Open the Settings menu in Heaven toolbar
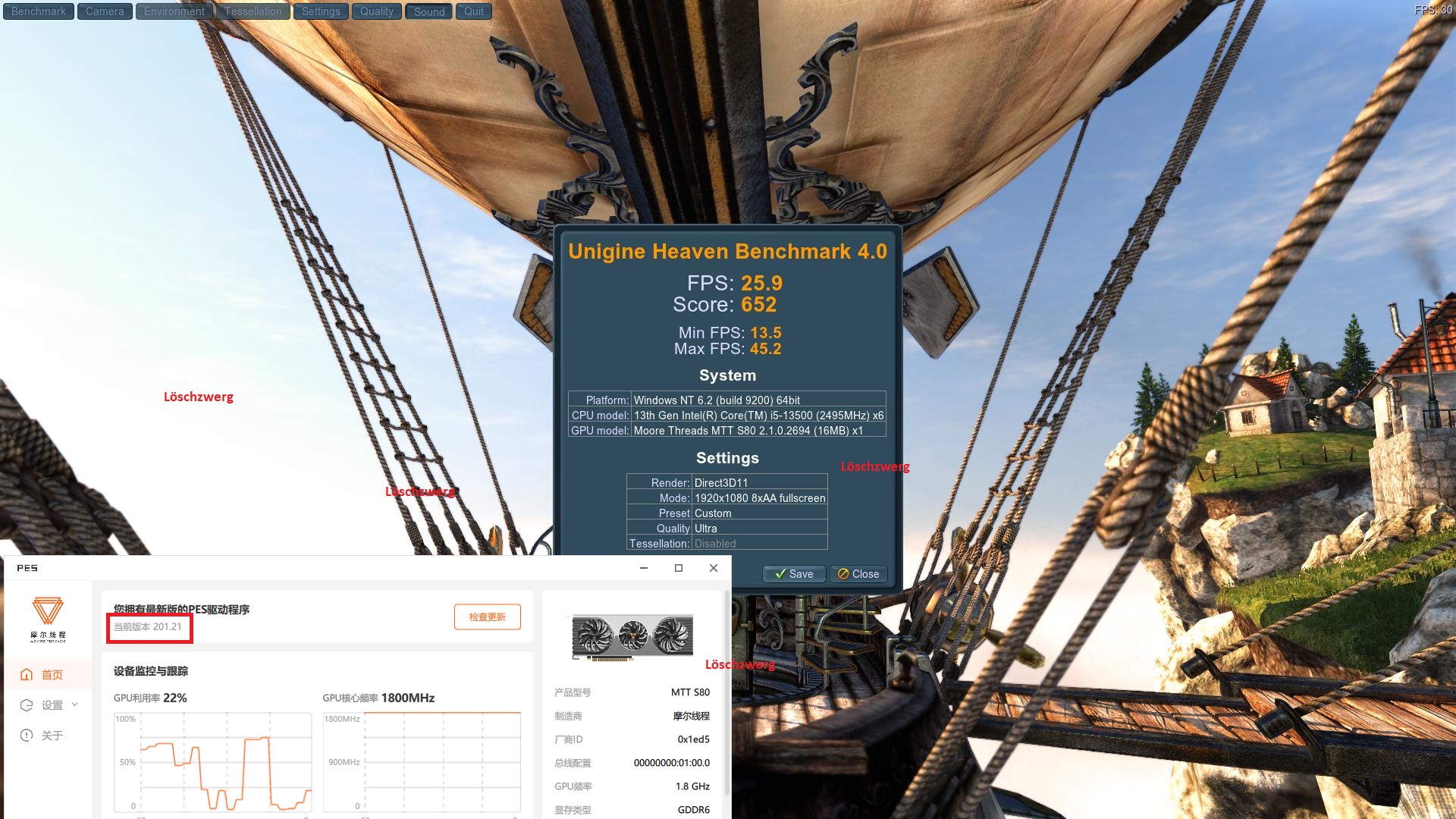This screenshot has height=819, width=1456. pyautogui.click(x=320, y=11)
